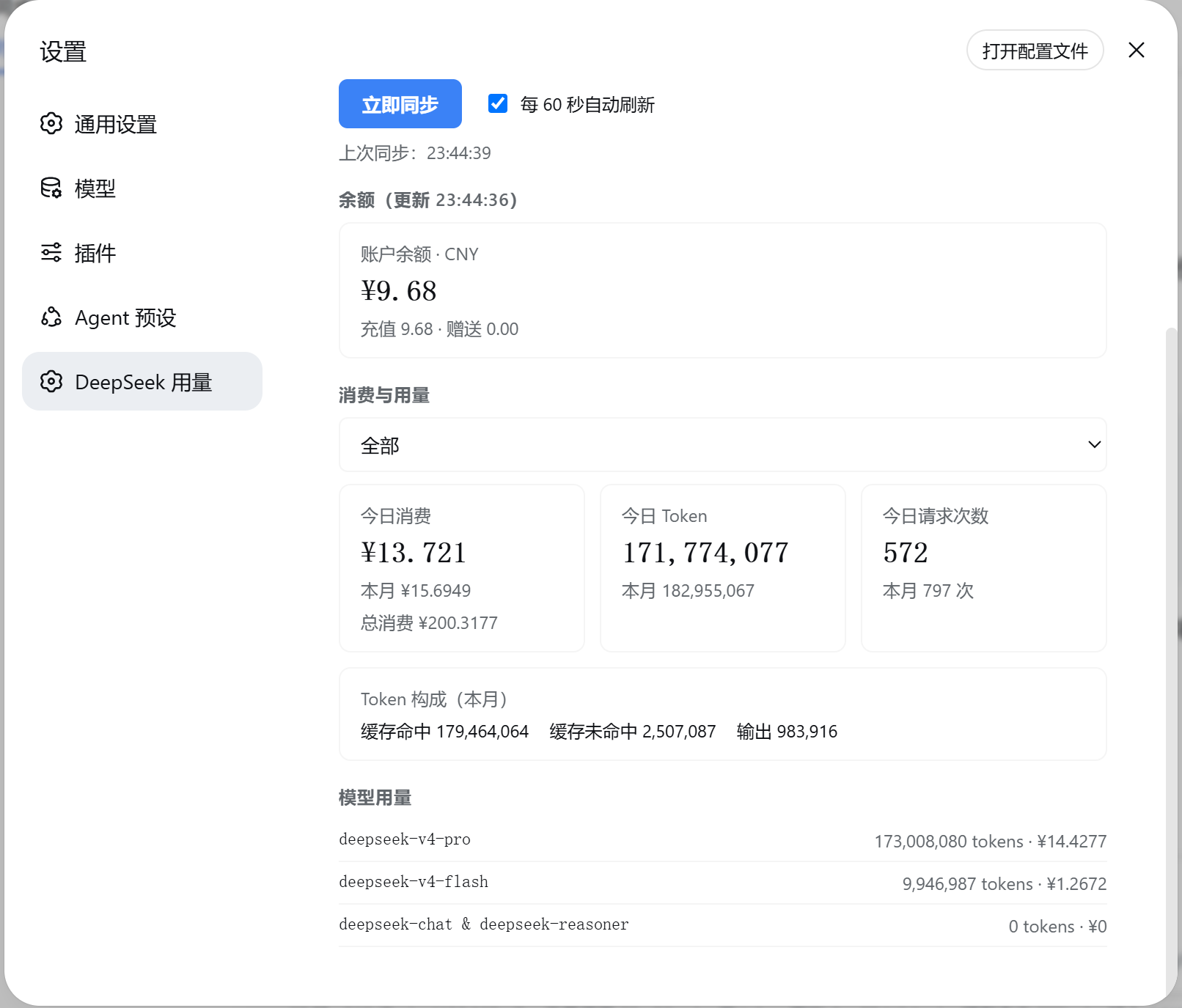
Task: Click the 账户余额 · CNY label
Action: click(x=419, y=254)
